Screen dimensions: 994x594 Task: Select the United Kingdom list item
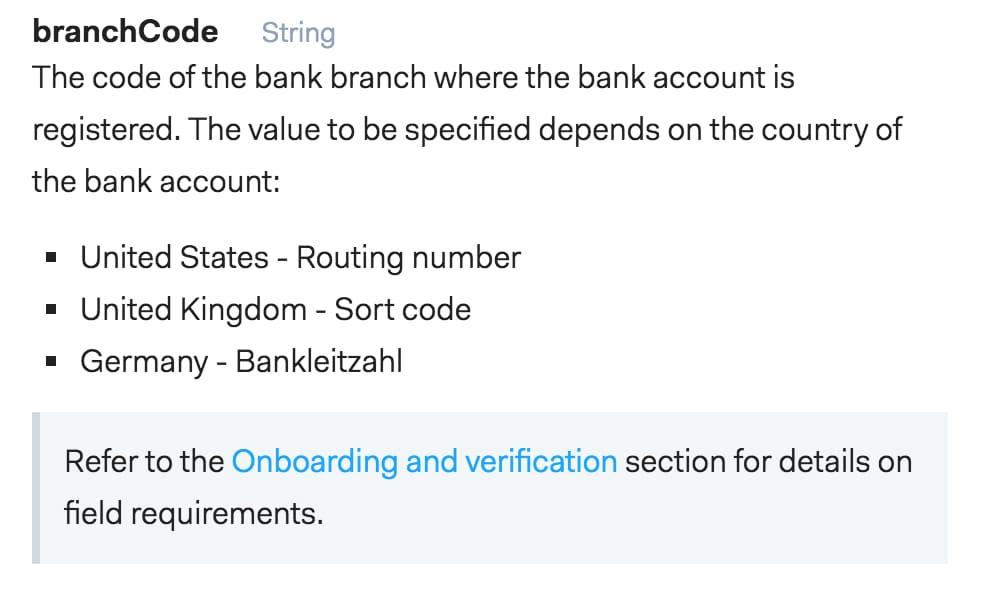(275, 310)
